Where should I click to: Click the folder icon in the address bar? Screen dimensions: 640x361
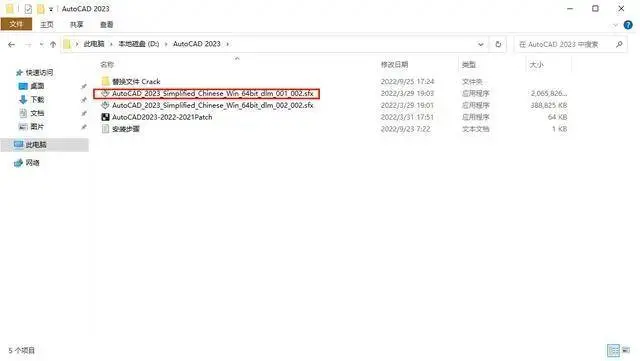click(x=67, y=44)
